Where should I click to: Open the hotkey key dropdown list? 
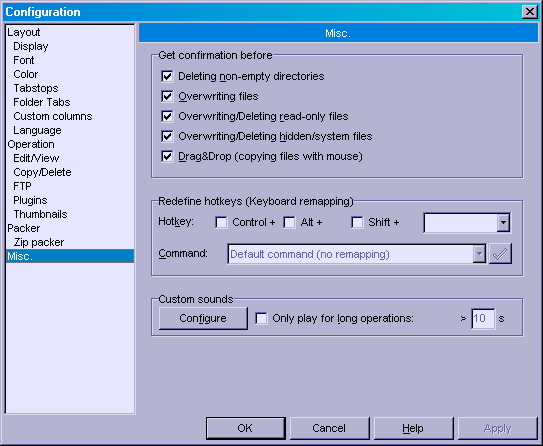[x=503, y=223]
